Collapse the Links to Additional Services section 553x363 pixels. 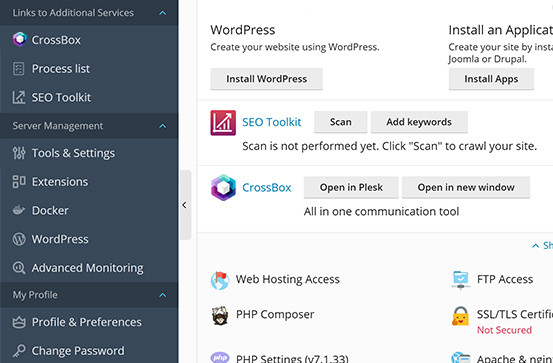tap(163, 13)
